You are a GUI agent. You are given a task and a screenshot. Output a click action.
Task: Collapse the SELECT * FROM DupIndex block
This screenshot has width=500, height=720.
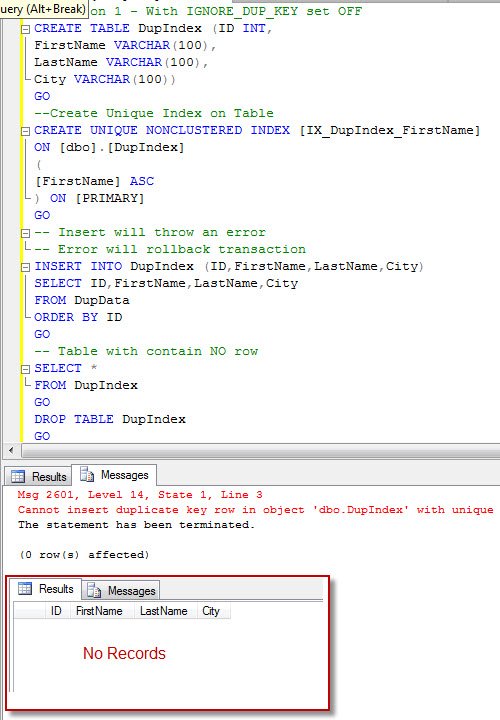(26, 369)
